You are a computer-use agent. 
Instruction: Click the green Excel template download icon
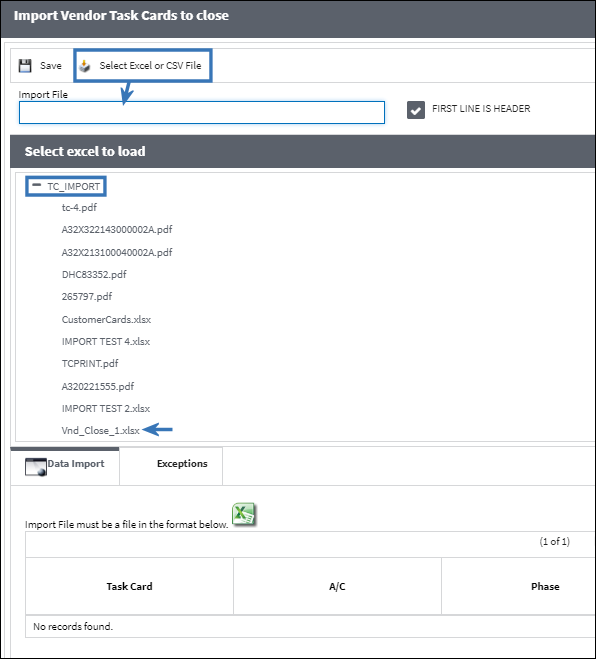[x=244, y=514]
